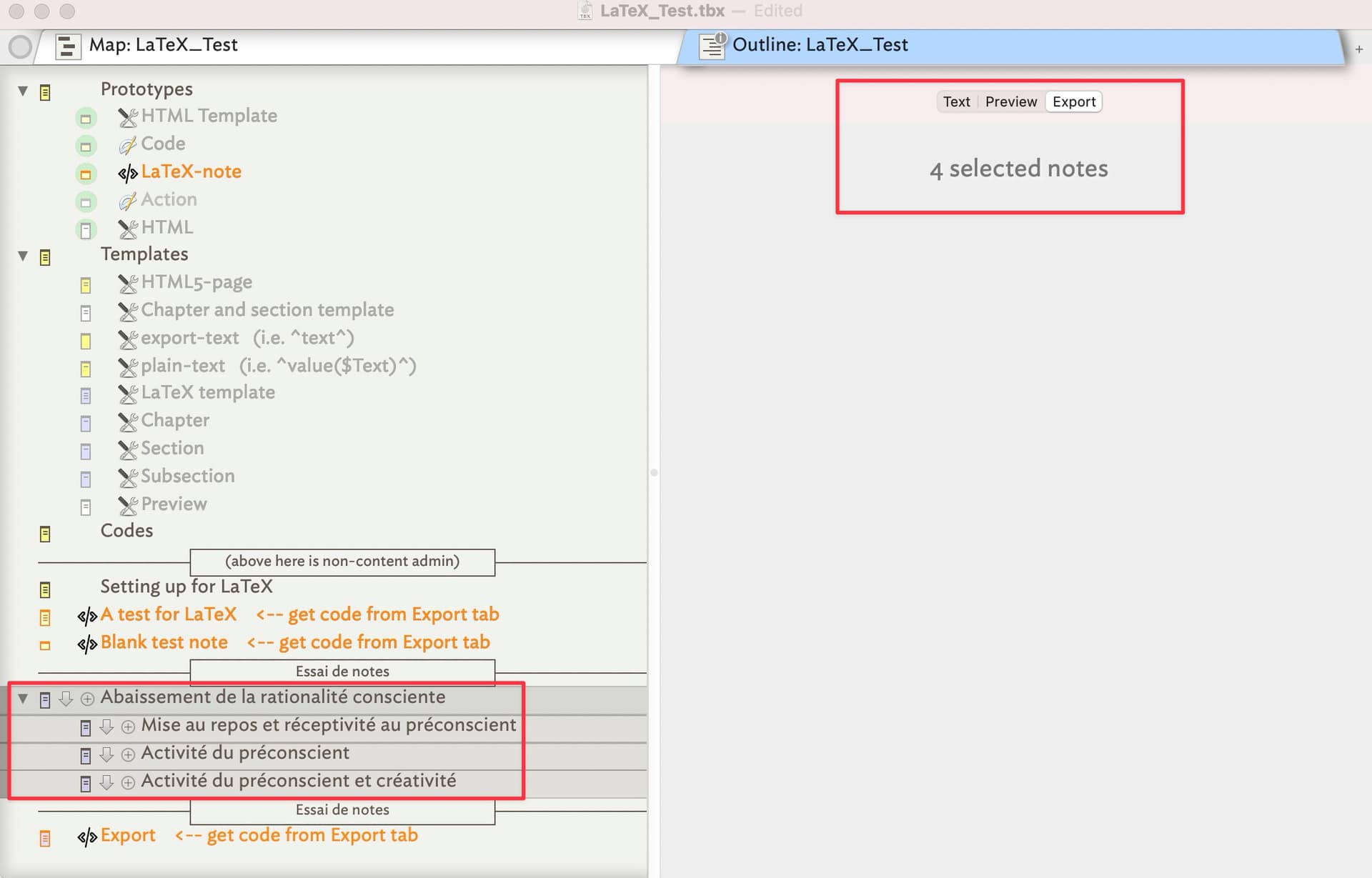
Task: Click the down-arrow icon beside Activité du préconscient
Action: pyautogui.click(x=106, y=754)
